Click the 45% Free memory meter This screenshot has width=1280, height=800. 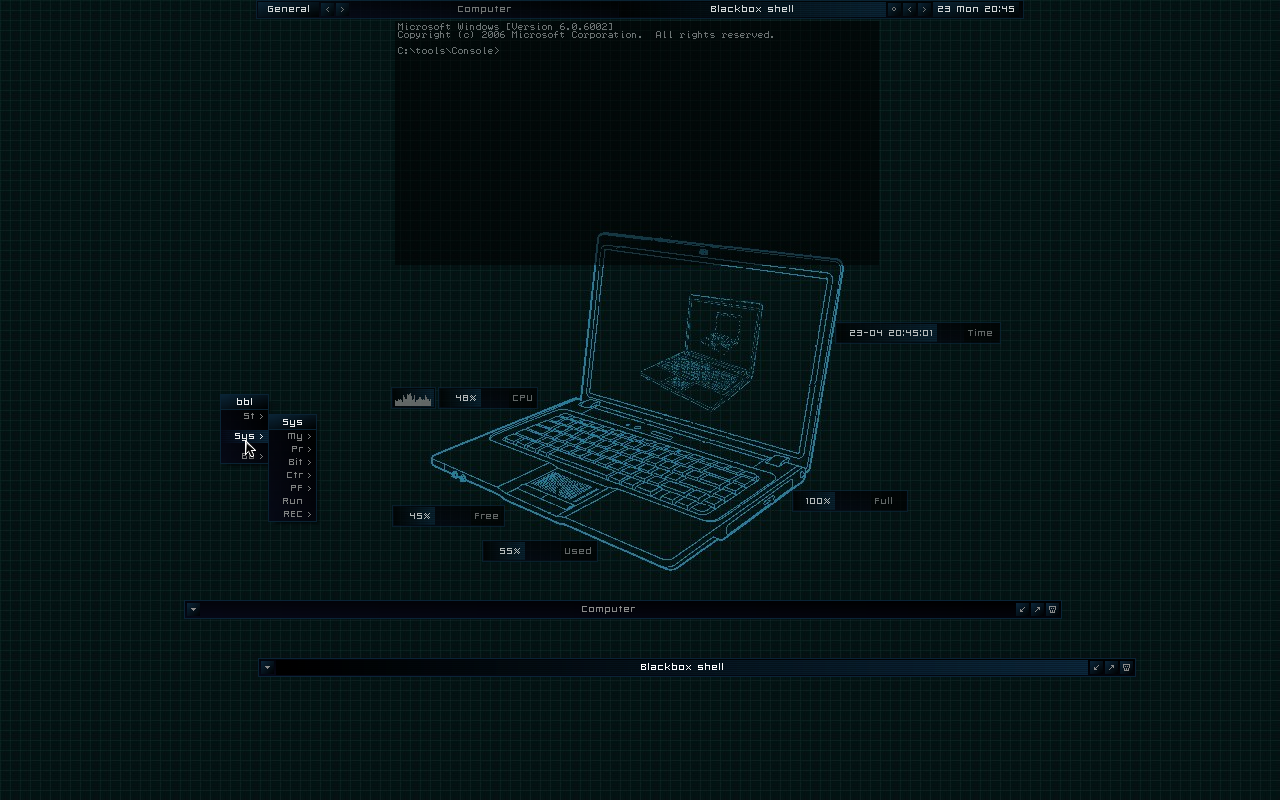[449, 516]
